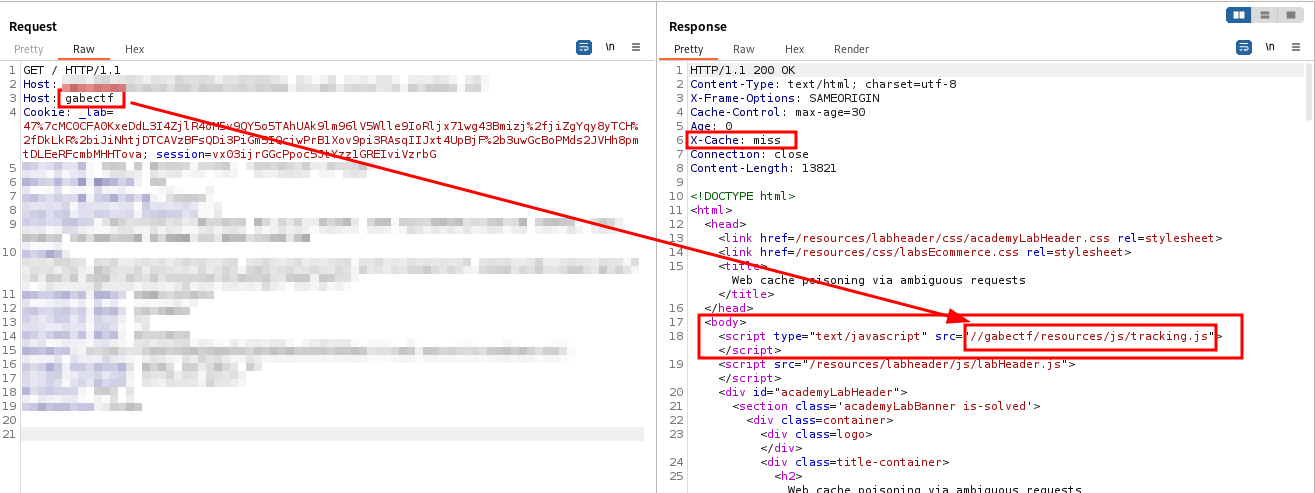Image resolution: width=1315 pixels, height=493 pixels.
Task: Open Hex tab in Request panel
Action: click(x=135, y=49)
